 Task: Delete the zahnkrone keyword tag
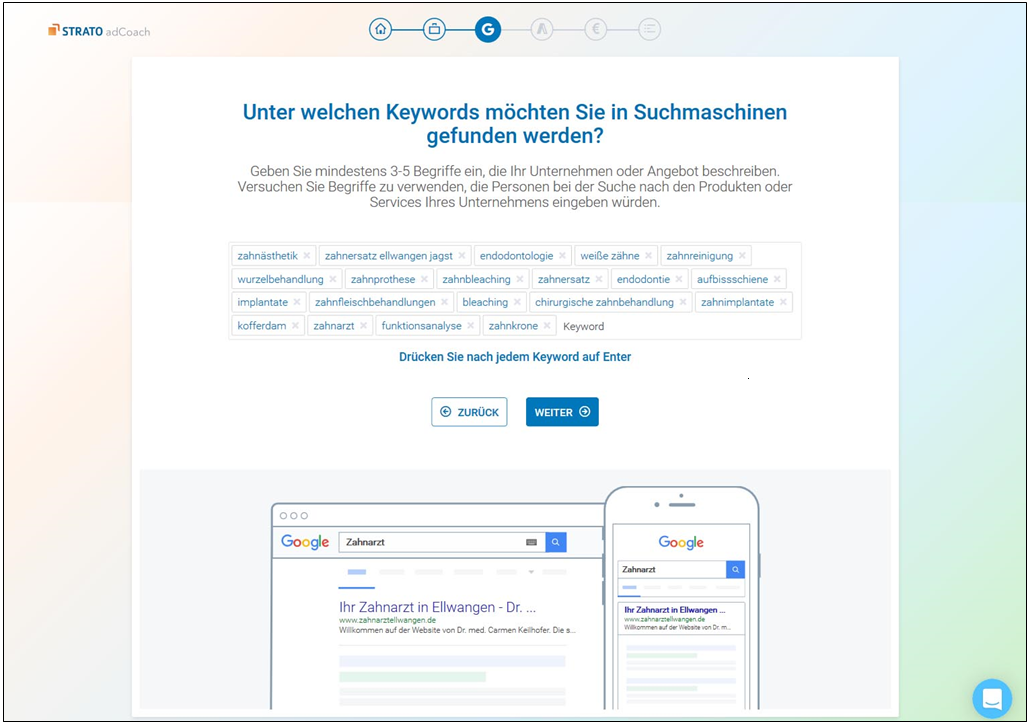point(547,326)
